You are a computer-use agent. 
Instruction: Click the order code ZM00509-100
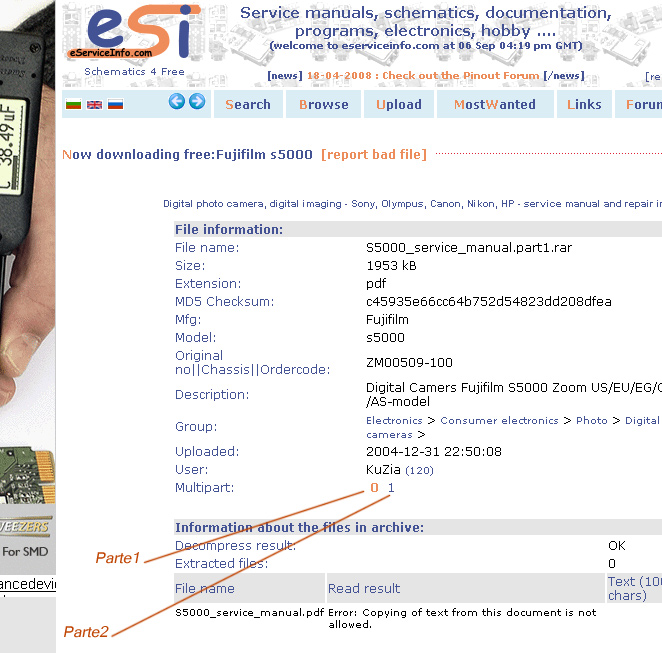click(x=409, y=363)
